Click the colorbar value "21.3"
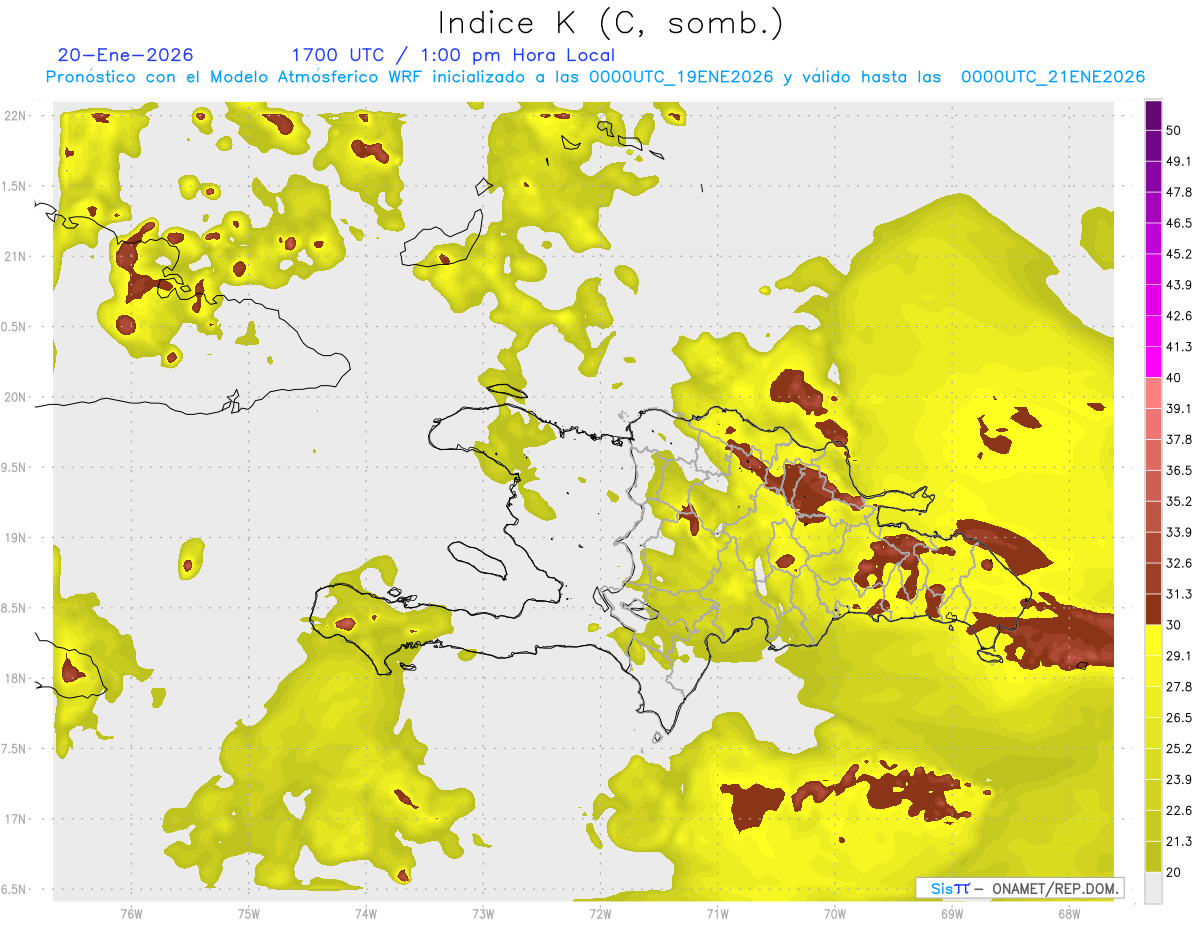The height and width of the screenshot is (927, 1200). pos(1179,842)
